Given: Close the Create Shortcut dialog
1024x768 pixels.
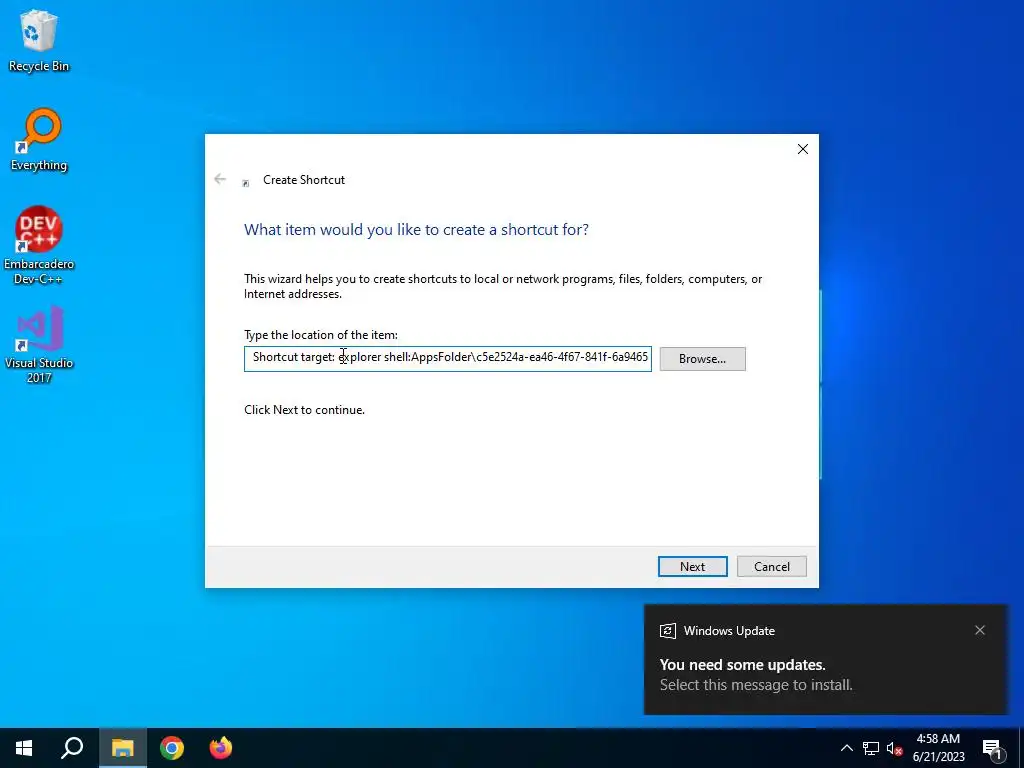Looking at the screenshot, I should [x=803, y=149].
